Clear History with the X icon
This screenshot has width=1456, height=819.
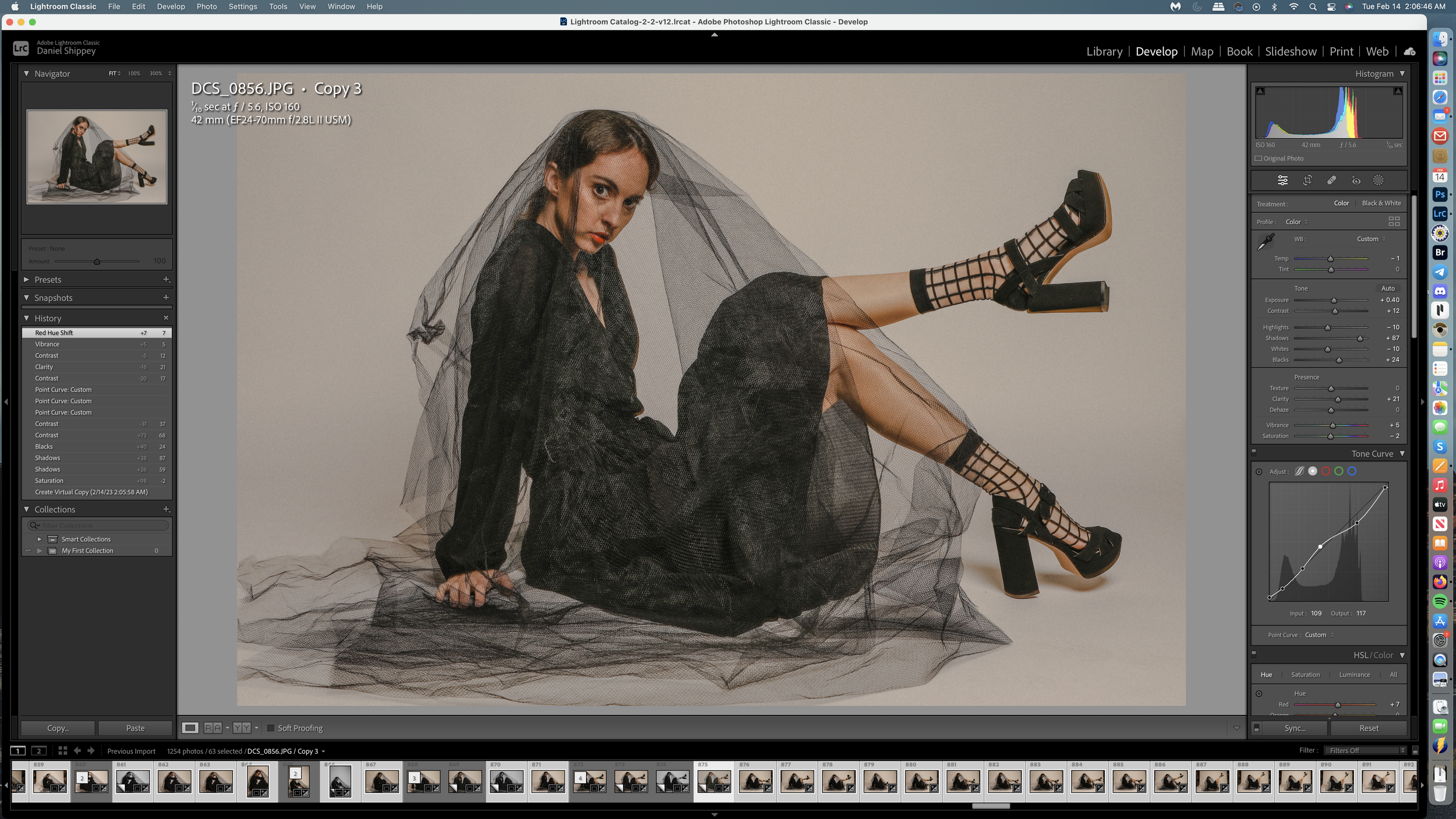click(166, 318)
